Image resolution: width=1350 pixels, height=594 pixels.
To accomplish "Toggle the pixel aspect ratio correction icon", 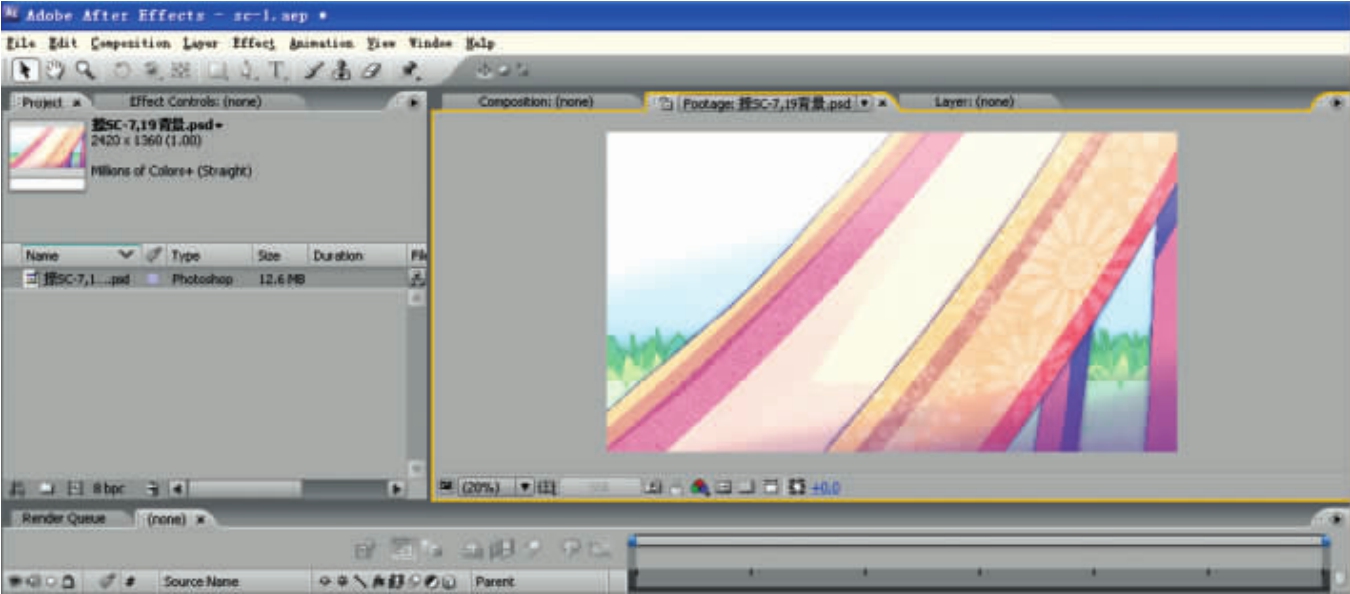I will (770, 487).
